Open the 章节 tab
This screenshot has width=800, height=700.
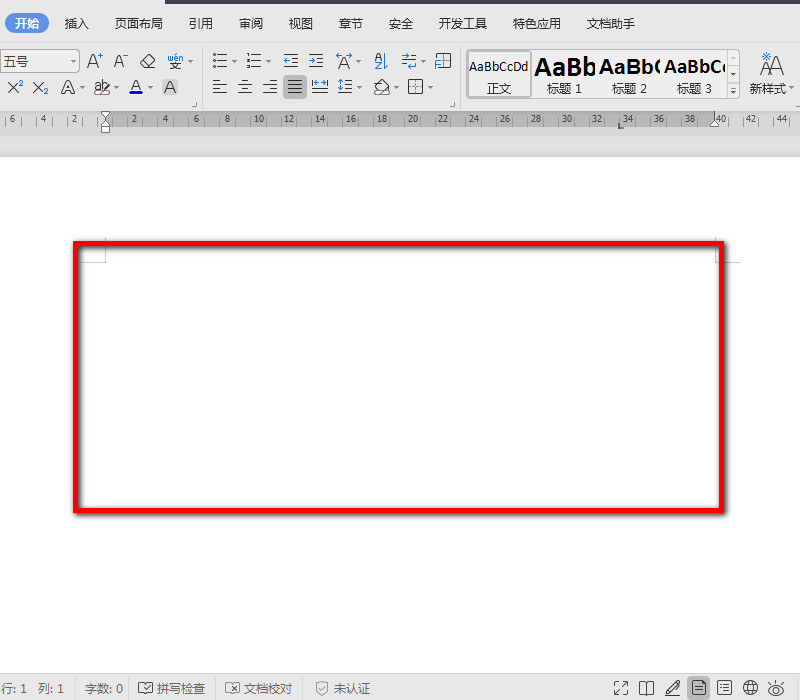tap(351, 23)
